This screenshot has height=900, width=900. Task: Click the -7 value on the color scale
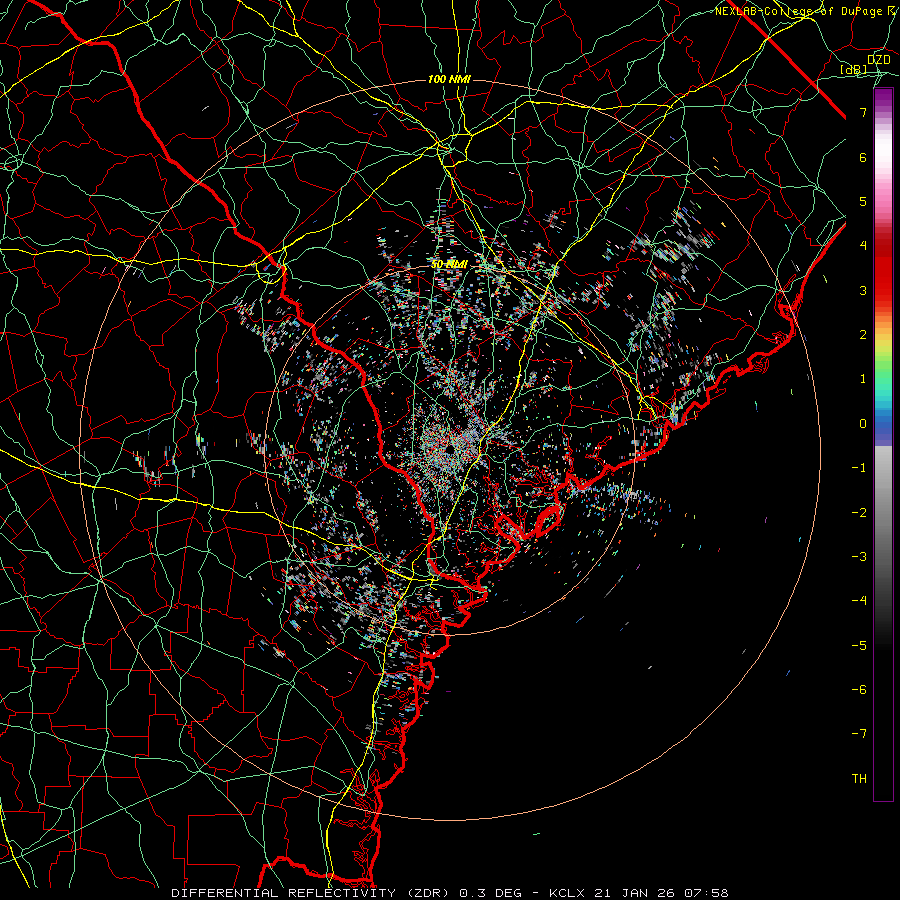pos(859,734)
